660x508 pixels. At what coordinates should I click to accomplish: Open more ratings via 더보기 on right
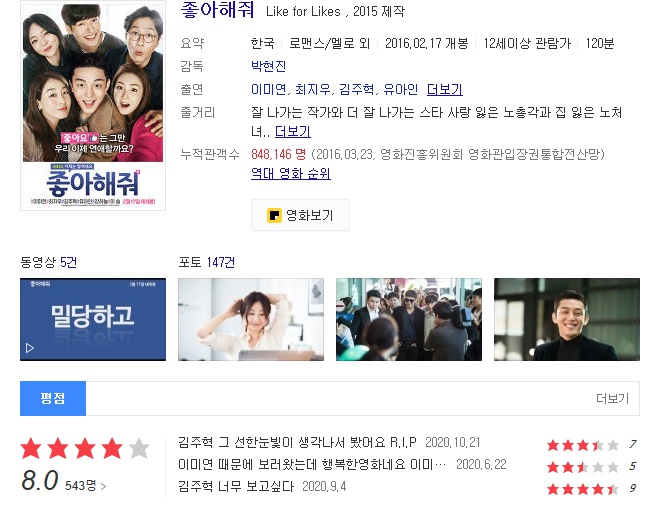(x=612, y=399)
